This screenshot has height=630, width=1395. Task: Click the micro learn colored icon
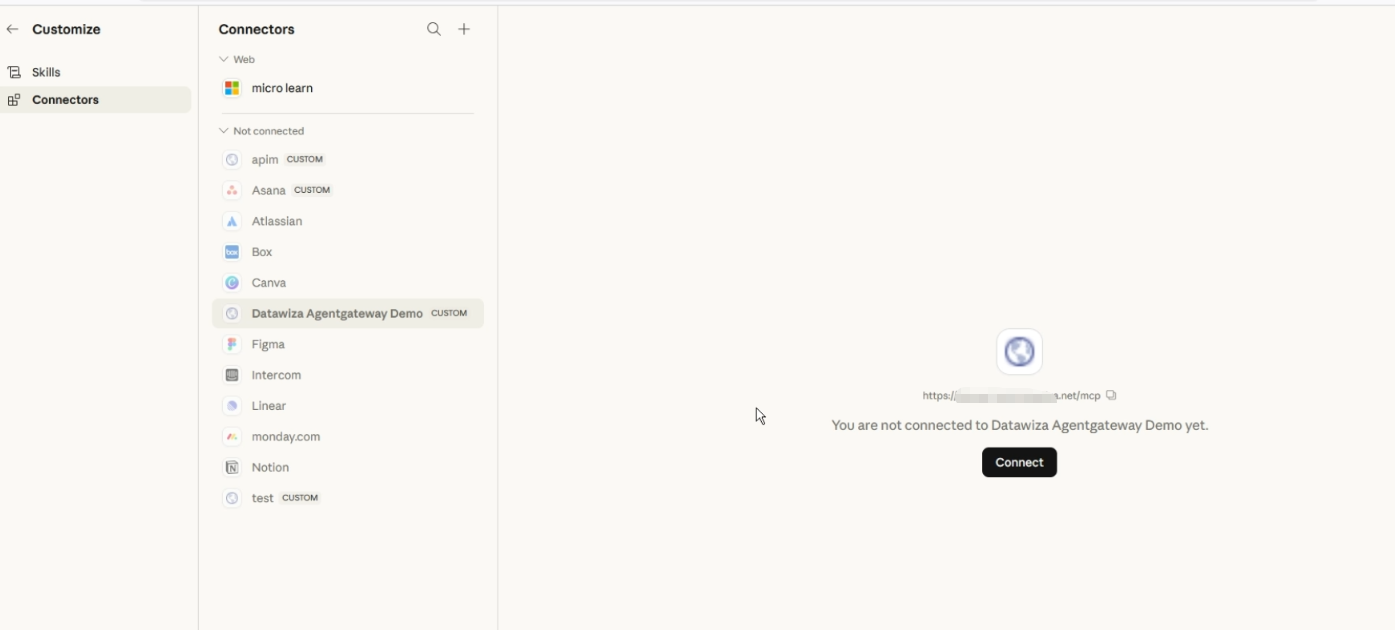pos(232,88)
